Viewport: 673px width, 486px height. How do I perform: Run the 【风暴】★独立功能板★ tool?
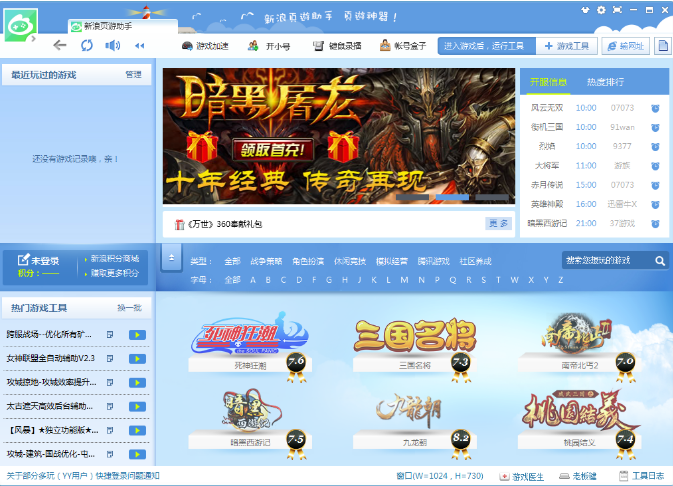click(x=137, y=430)
